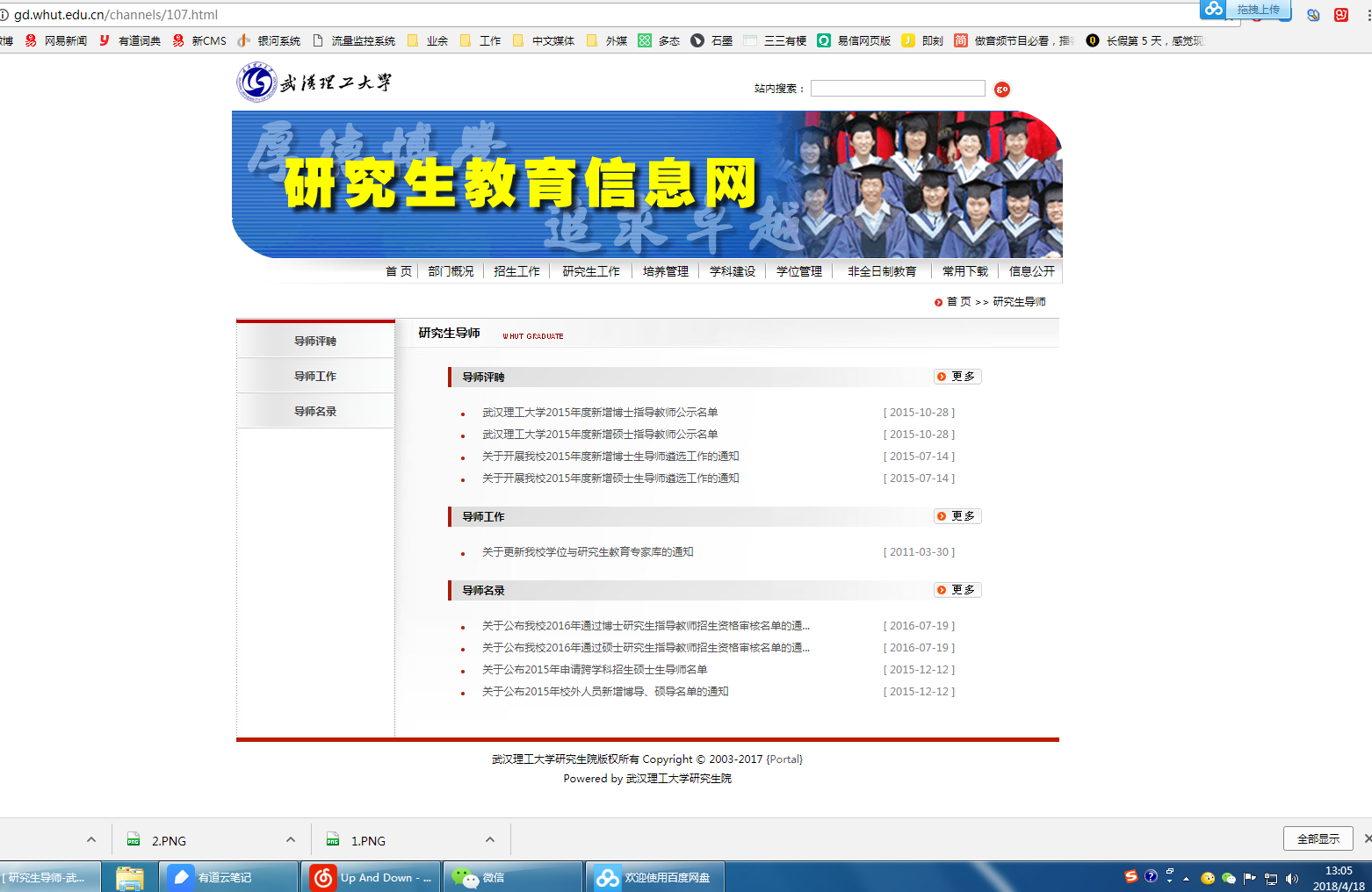Viewport: 1372px width, 892px height.
Task: Open 关于更新我校学位与研究生教育专家库的通知
Action: coord(588,552)
